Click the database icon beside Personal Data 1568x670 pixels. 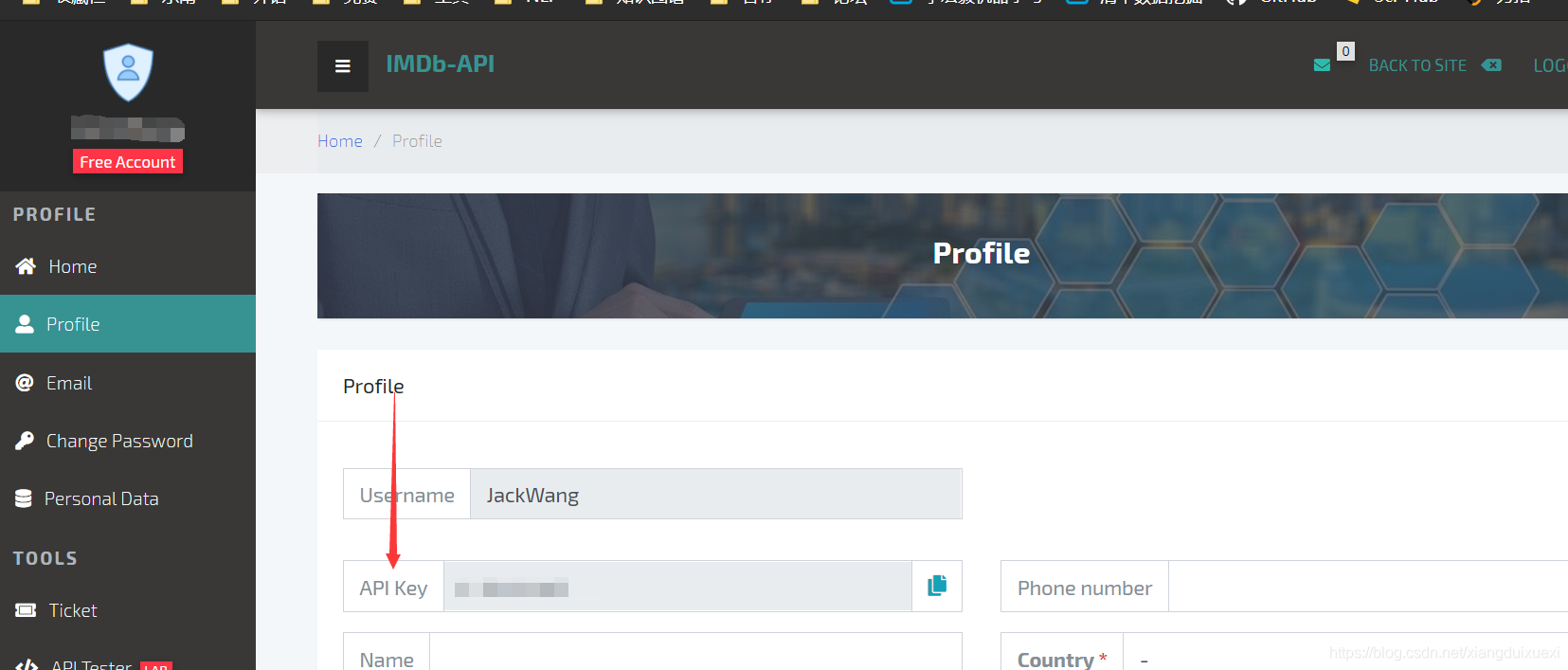(x=24, y=498)
